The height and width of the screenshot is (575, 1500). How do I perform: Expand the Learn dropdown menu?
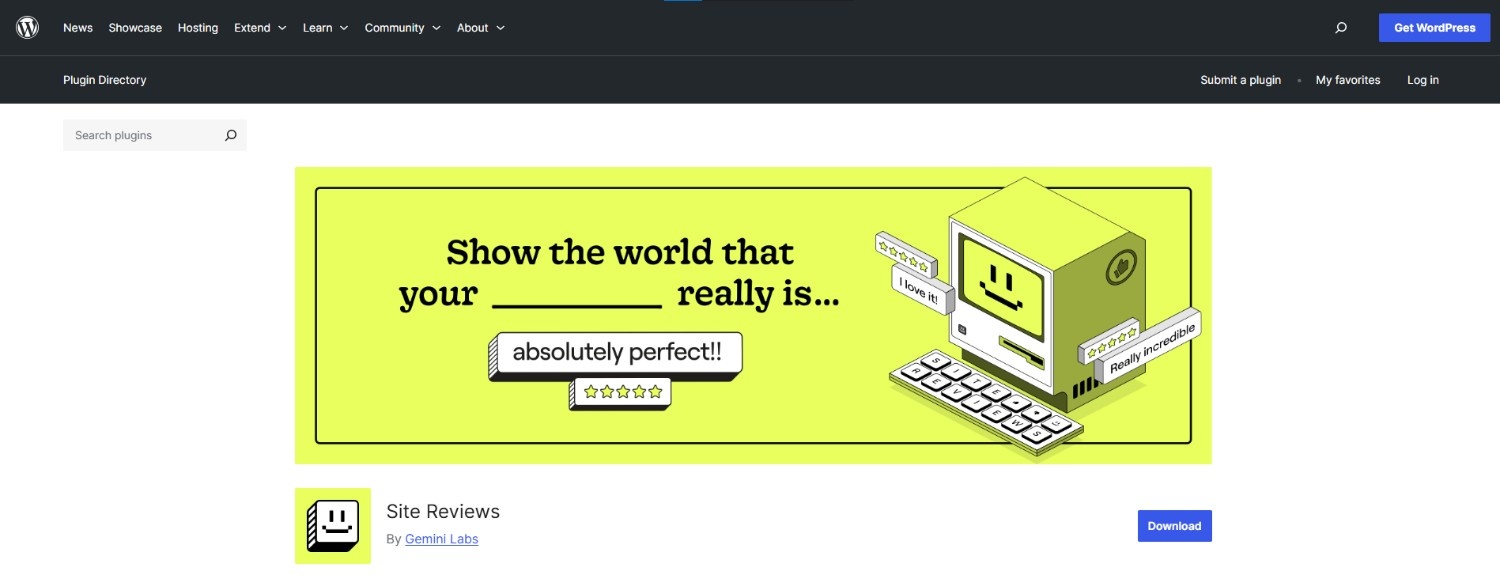pos(325,28)
